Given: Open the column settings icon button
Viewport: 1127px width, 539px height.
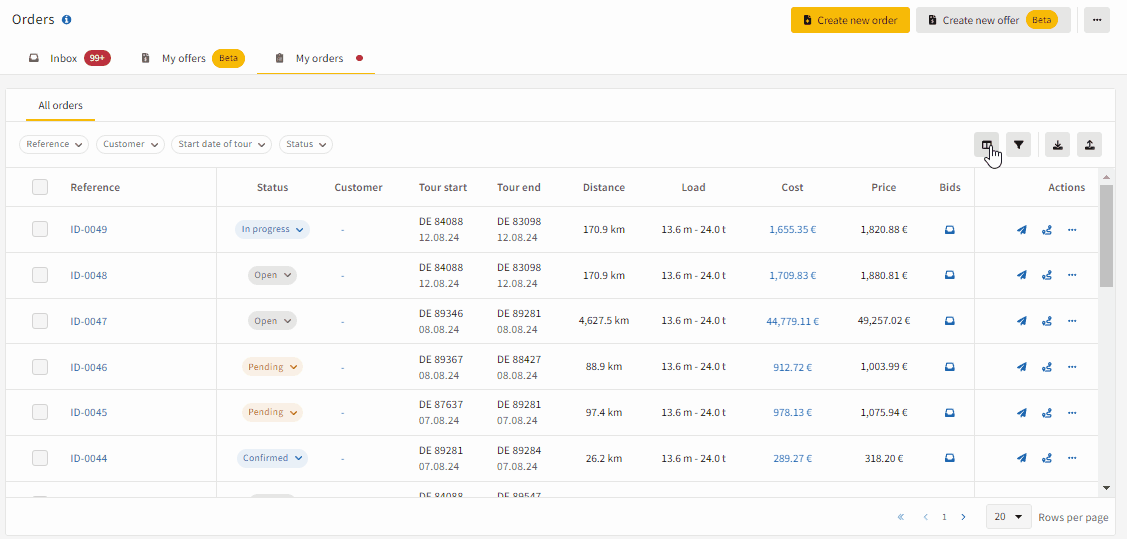Looking at the screenshot, I should pyautogui.click(x=986, y=144).
